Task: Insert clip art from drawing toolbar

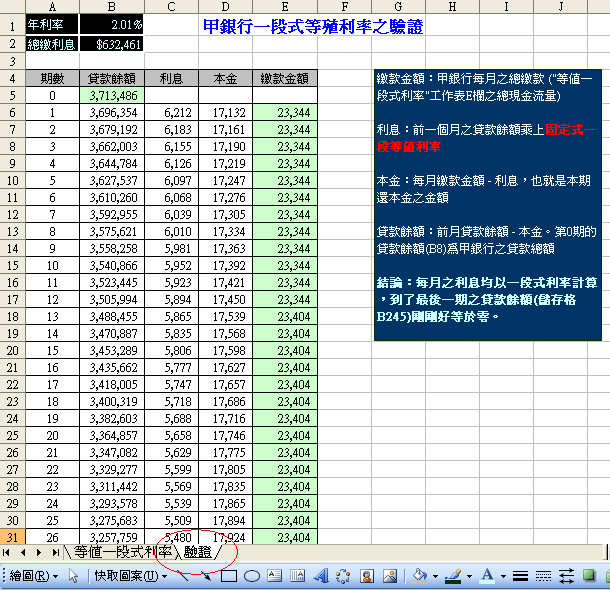Action: 367,576
